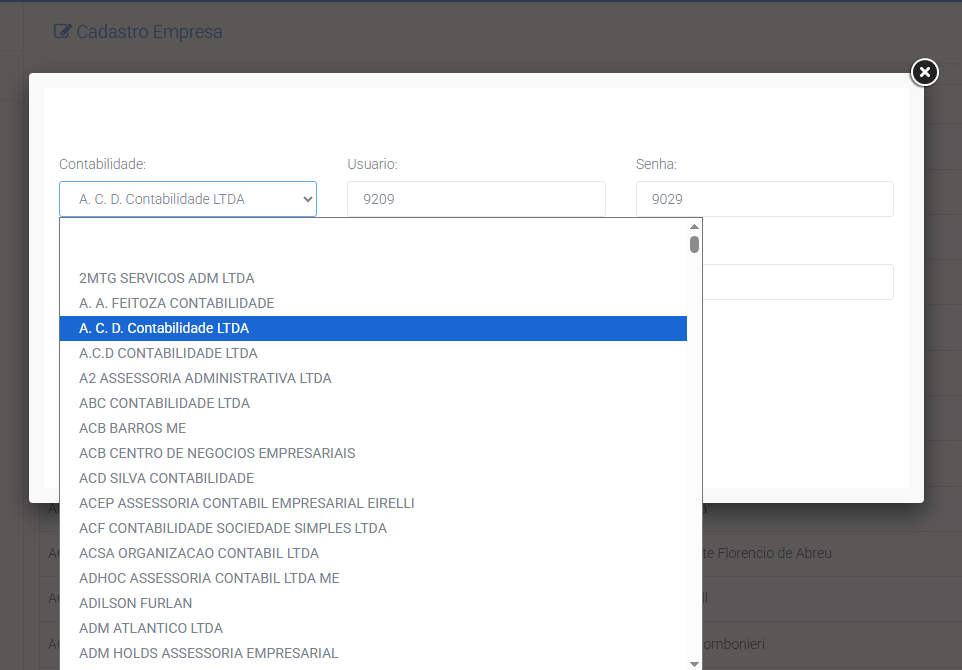Click the dropdown list scrollbar thumb

point(694,244)
